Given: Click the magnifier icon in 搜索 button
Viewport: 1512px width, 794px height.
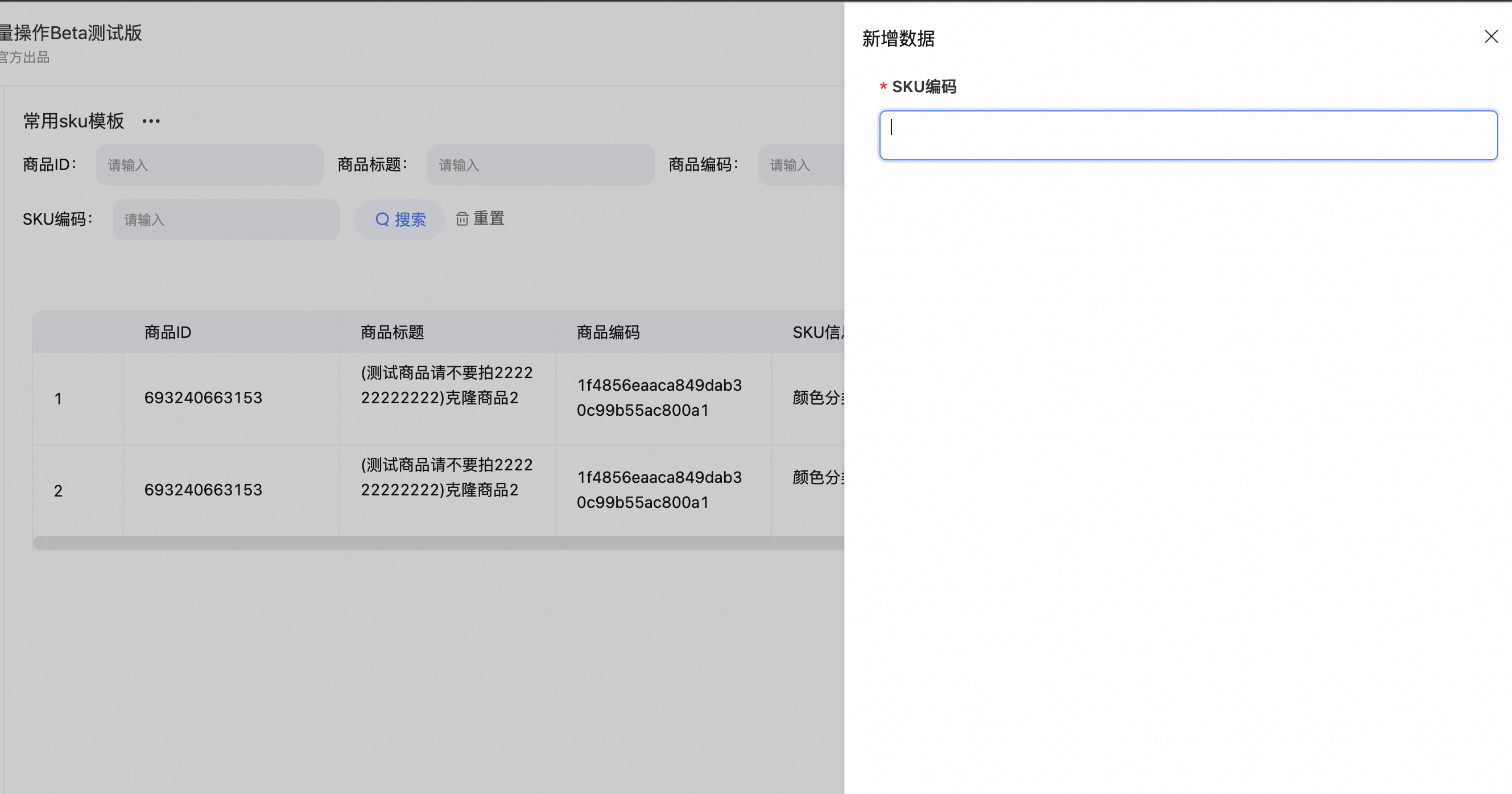Looking at the screenshot, I should coord(382,220).
